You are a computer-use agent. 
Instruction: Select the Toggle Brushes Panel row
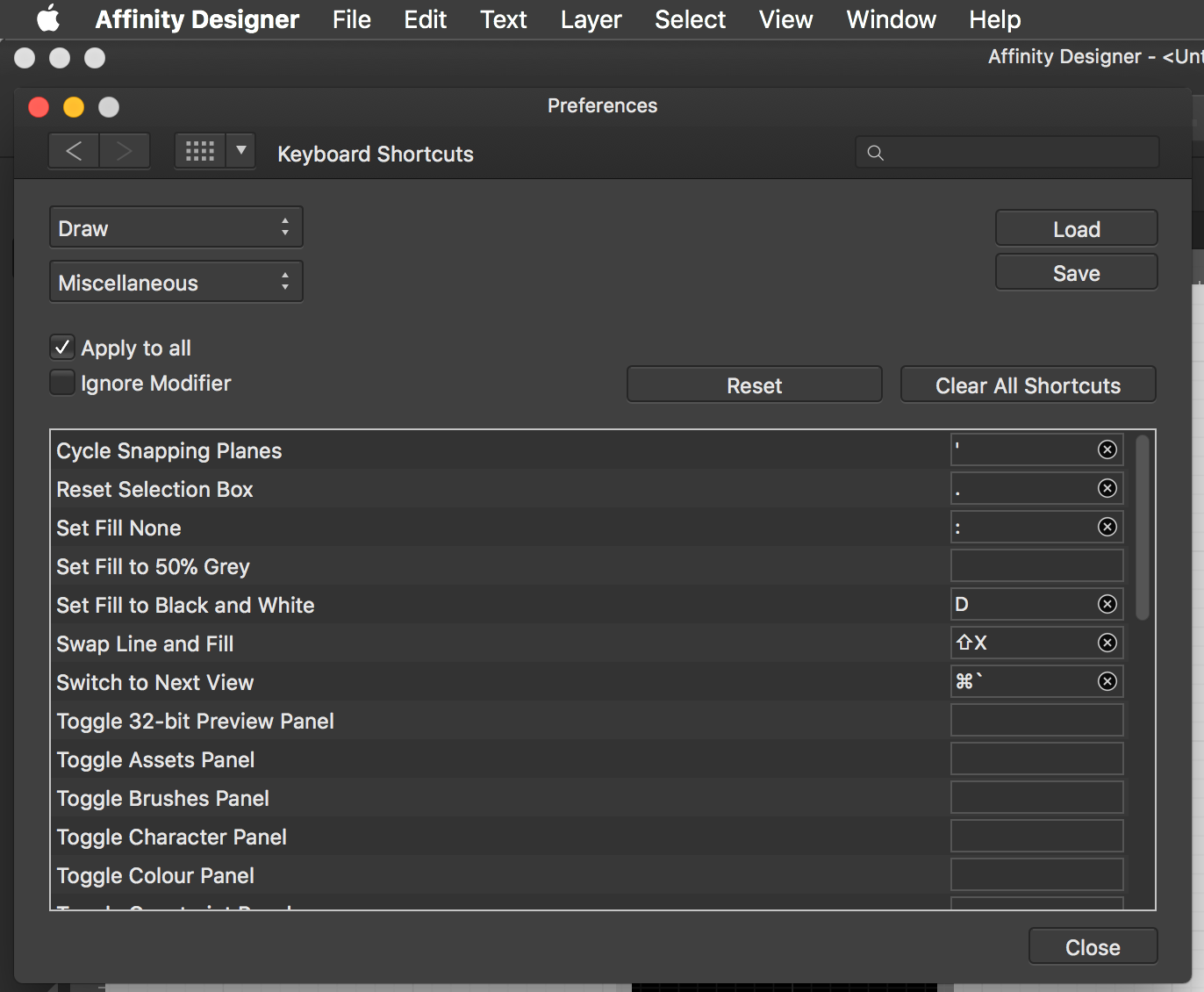tap(590, 797)
